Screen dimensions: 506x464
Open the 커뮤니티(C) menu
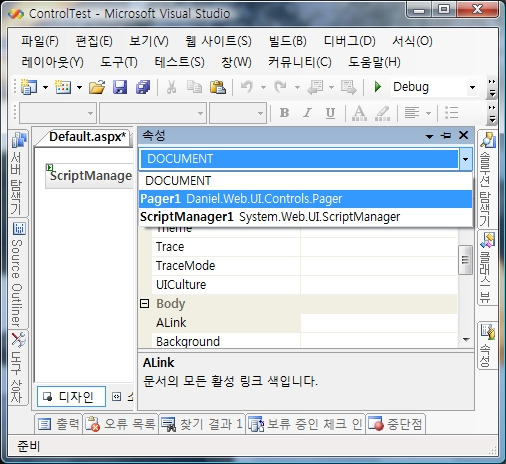tap(300, 62)
